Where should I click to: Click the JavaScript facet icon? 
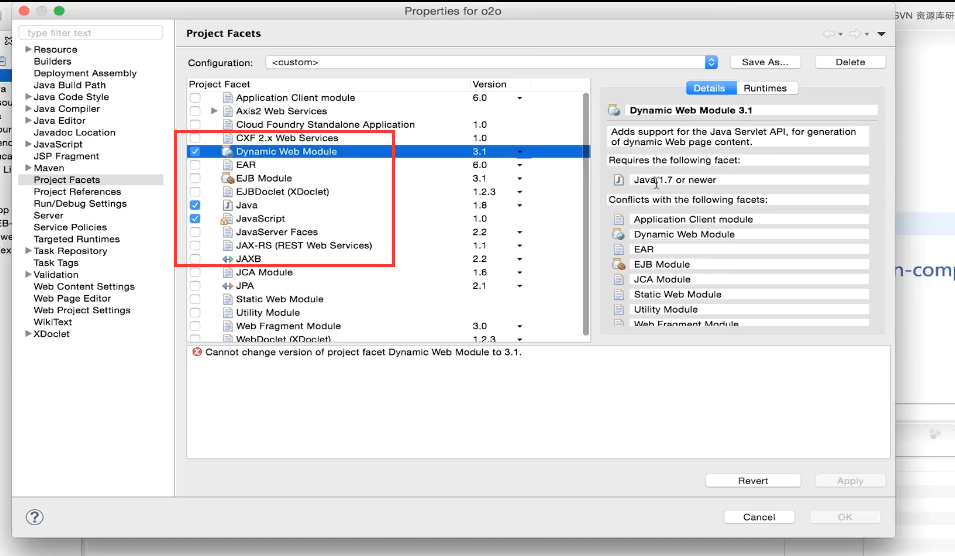227,219
